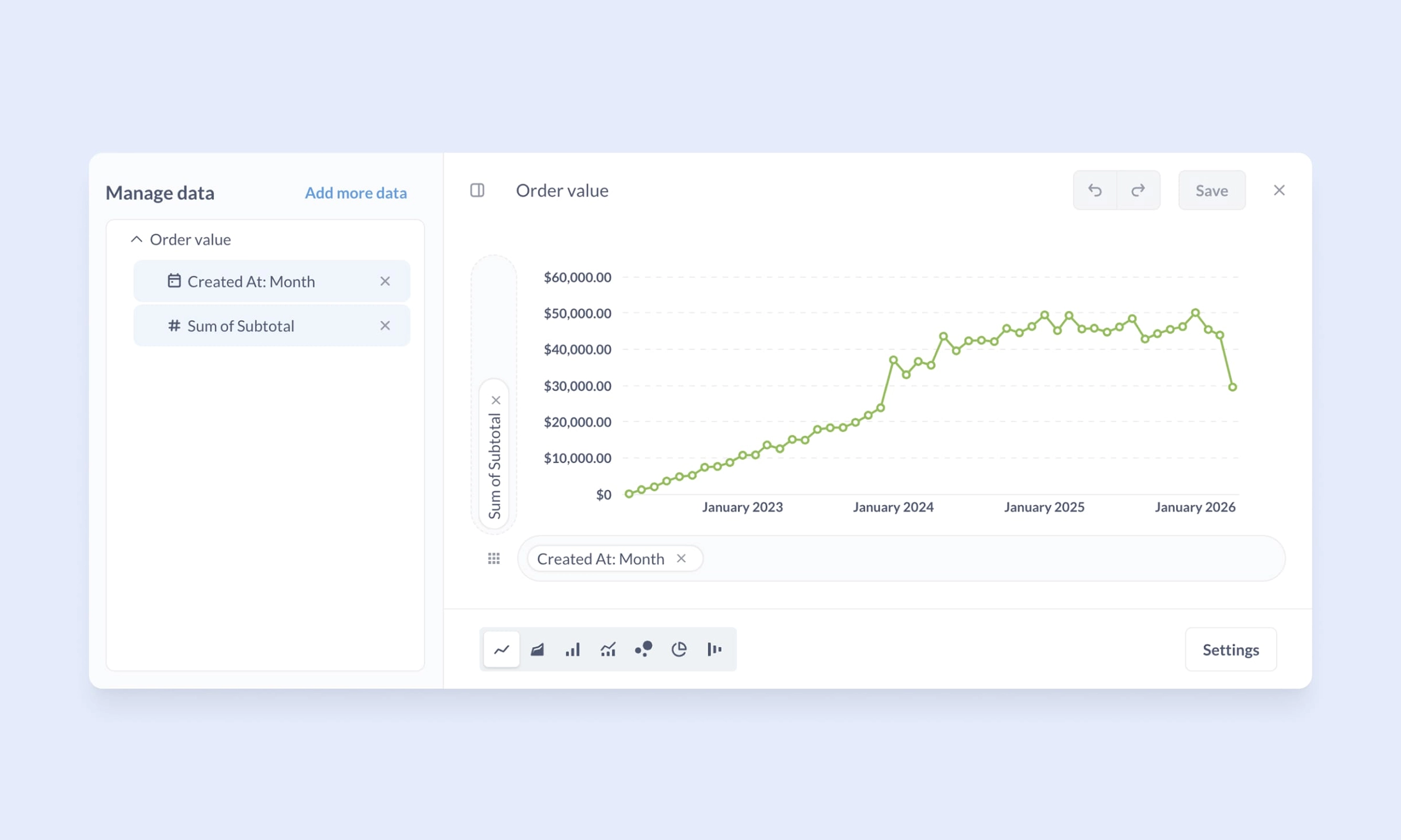Select the pie chart visualization
Image resolution: width=1401 pixels, height=840 pixels.
click(678, 649)
